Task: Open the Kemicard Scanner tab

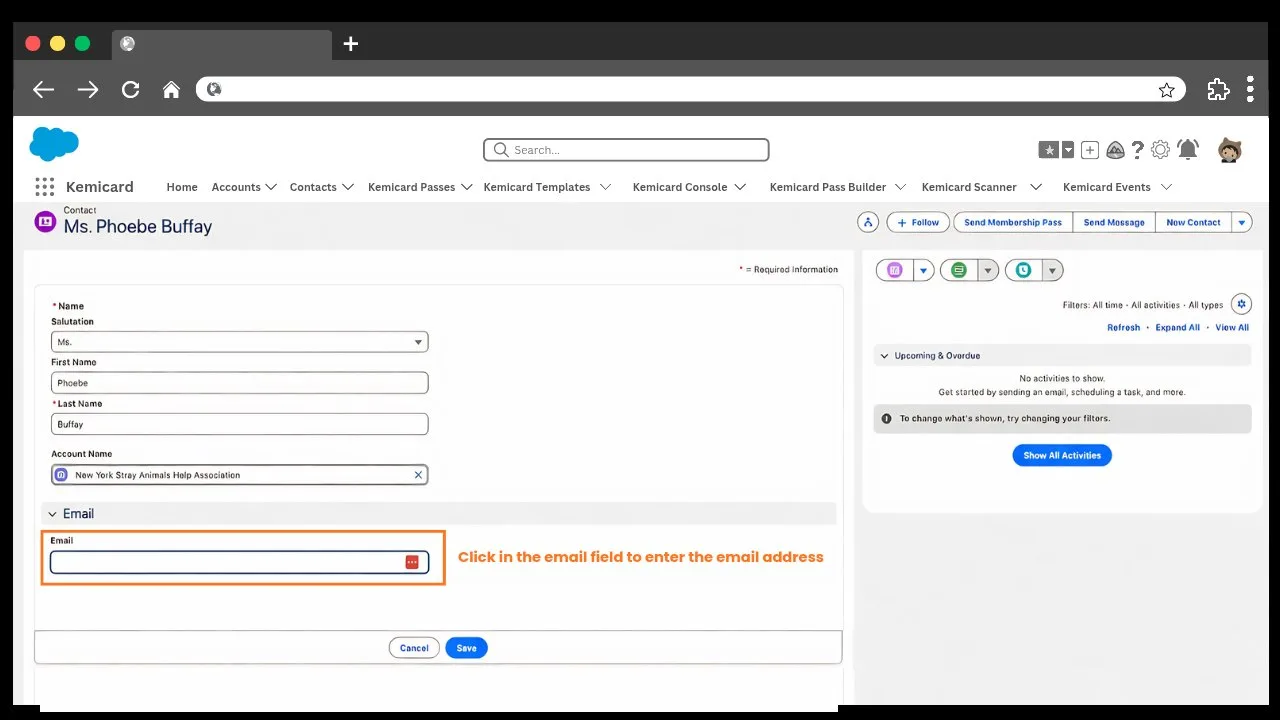Action: click(x=969, y=187)
